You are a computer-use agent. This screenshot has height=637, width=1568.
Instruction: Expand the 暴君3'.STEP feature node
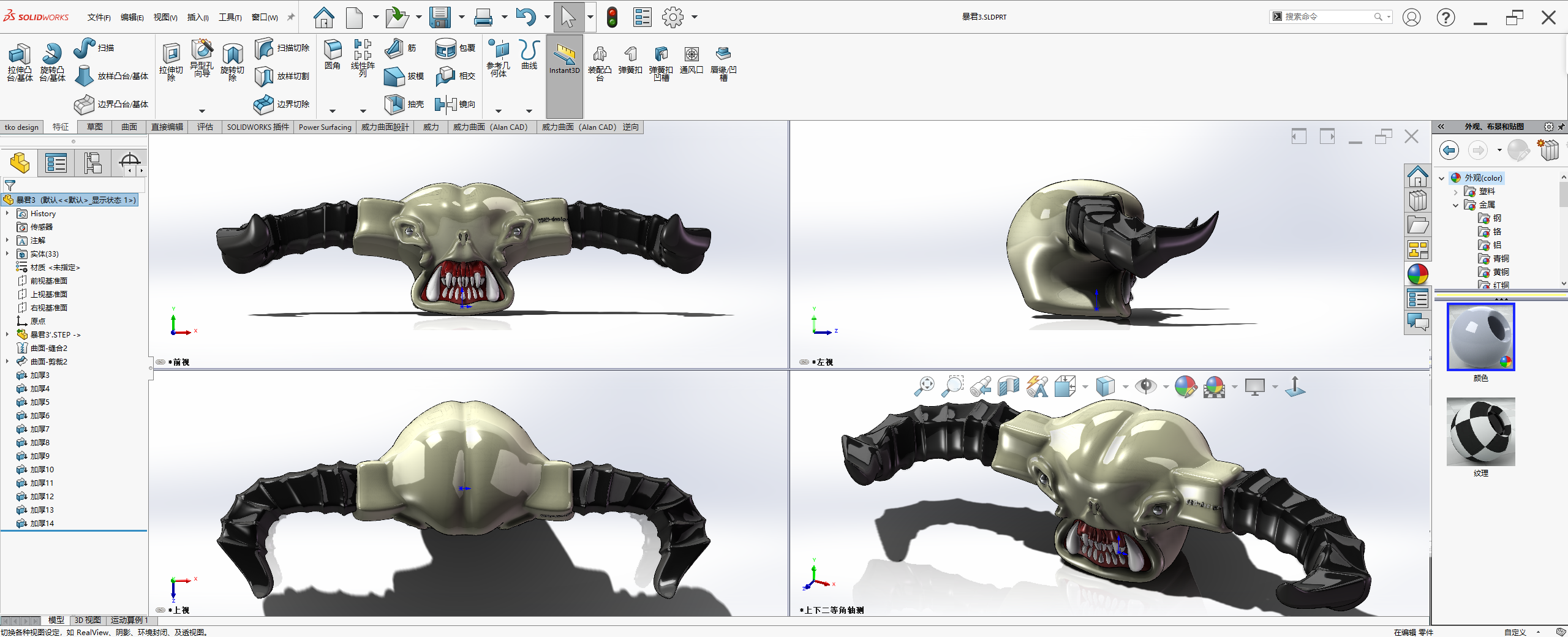click(7, 334)
